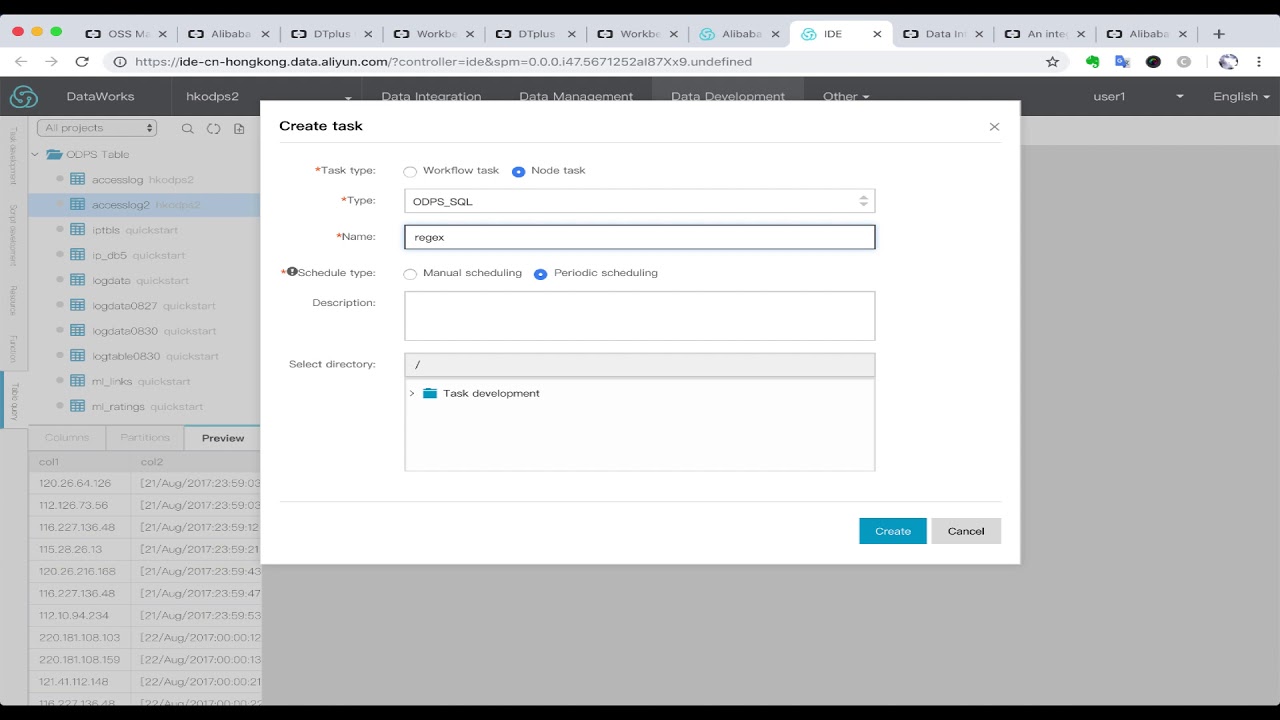The height and width of the screenshot is (720, 1280).
Task: Click the cell with IP 120.26.64.126
Action: 80,483
